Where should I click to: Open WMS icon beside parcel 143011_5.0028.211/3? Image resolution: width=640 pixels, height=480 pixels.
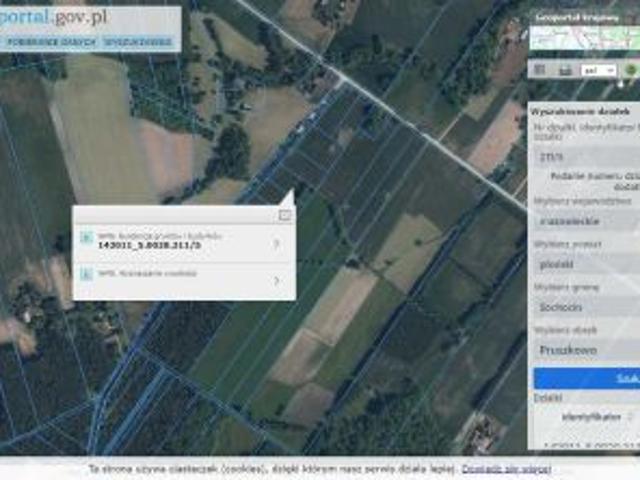(x=86, y=237)
